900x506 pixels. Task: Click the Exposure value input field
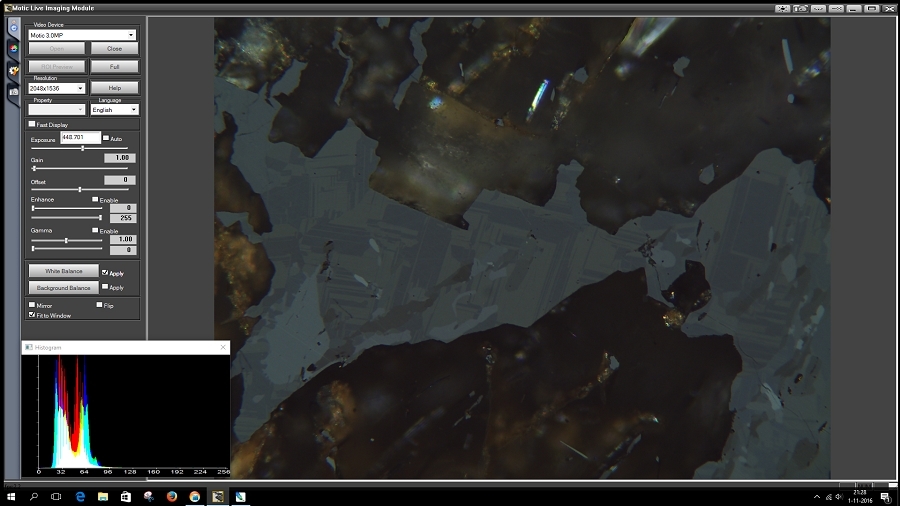[x=80, y=137]
